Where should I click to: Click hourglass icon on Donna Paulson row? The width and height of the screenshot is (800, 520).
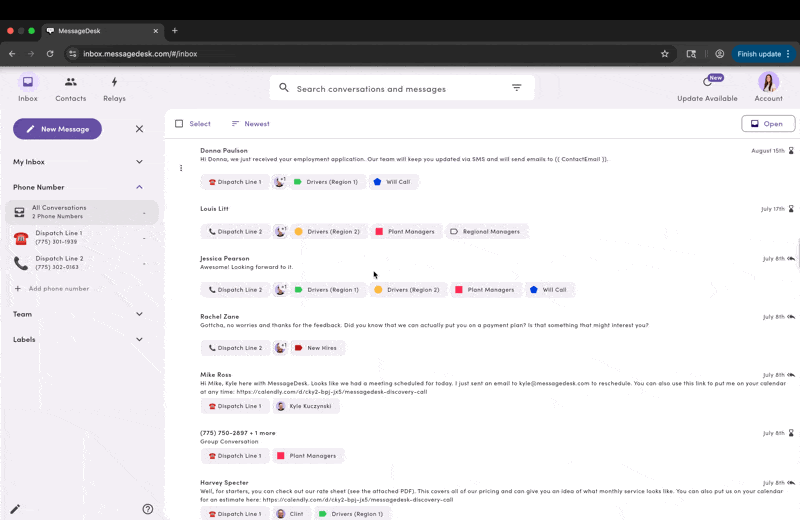coord(791,151)
